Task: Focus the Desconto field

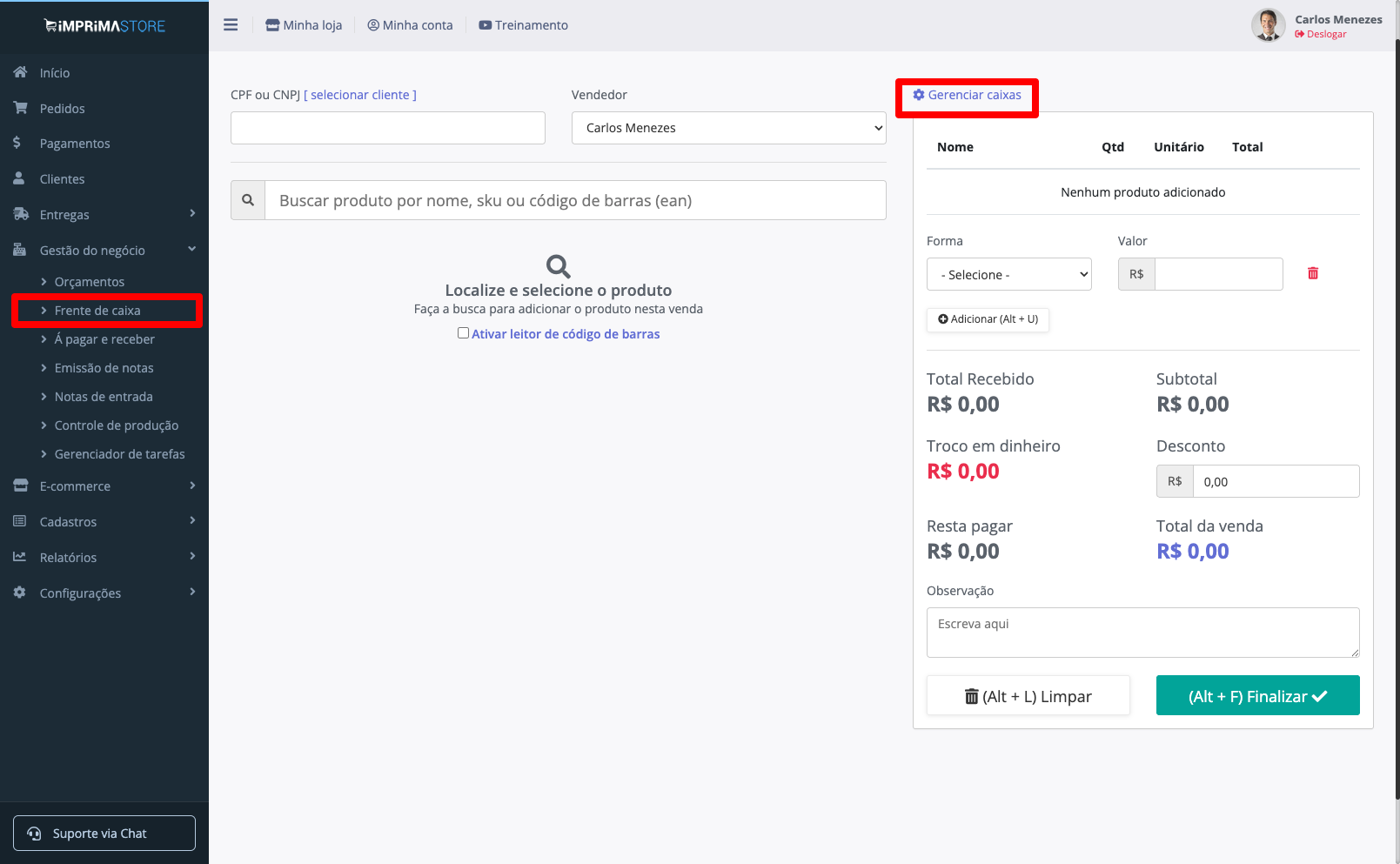Action: (1276, 481)
